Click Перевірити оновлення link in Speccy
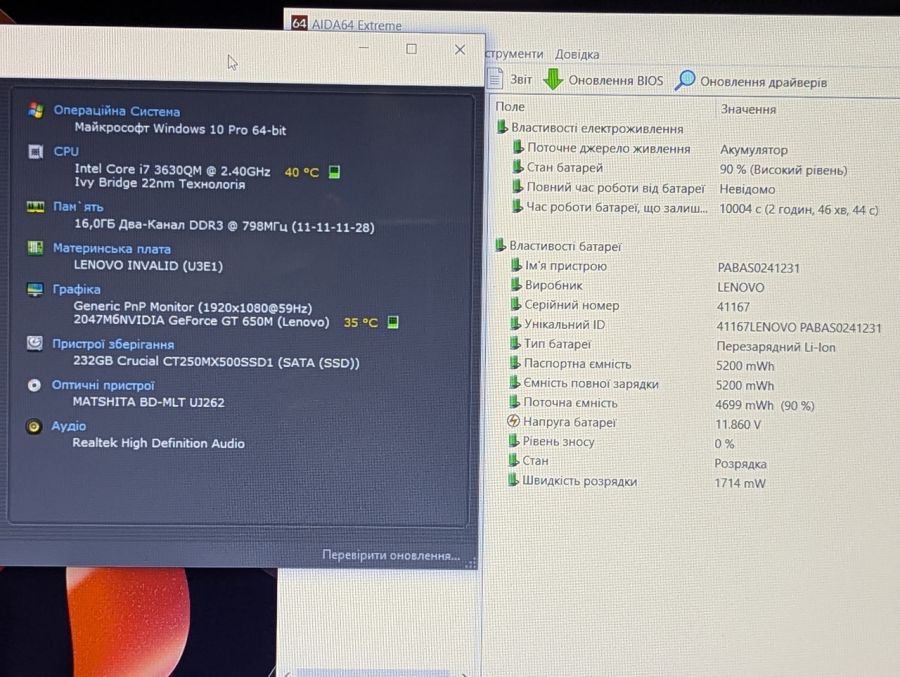The height and width of the screenshot is (677, 900). tap(391, 555)
